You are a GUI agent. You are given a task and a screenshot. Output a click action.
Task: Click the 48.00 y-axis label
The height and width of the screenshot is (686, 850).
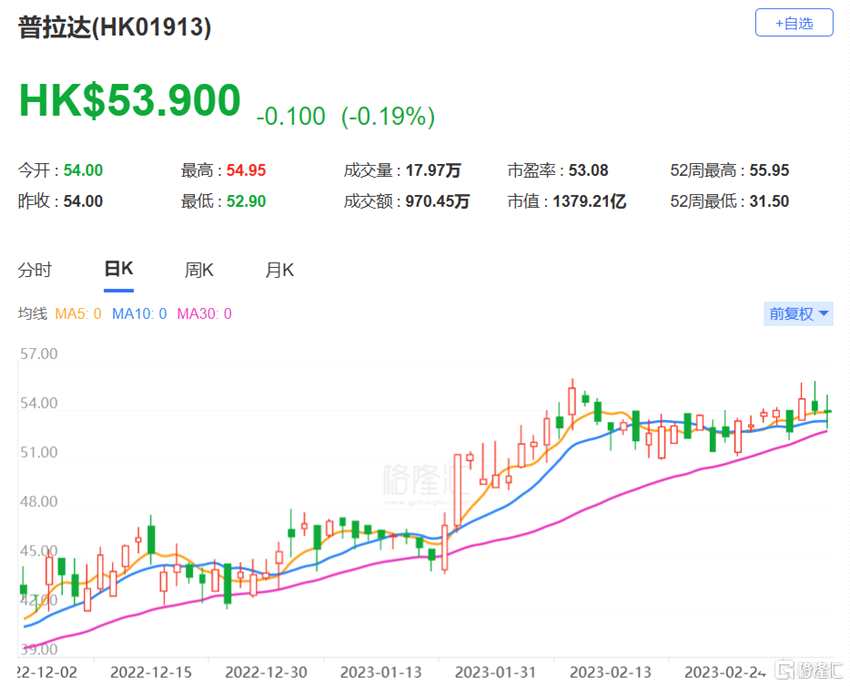click(x=38, y=501)
